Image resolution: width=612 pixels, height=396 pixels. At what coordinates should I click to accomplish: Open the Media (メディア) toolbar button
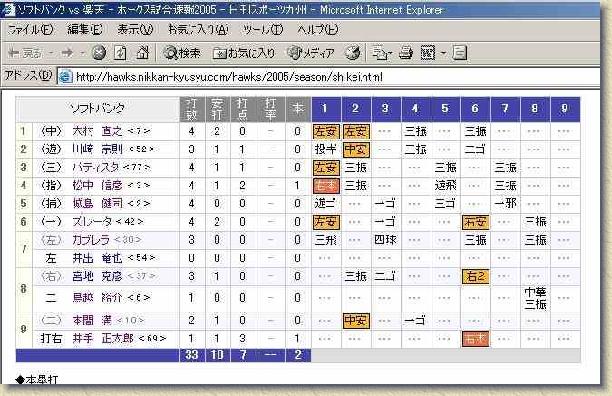click(x=311, y=53)
